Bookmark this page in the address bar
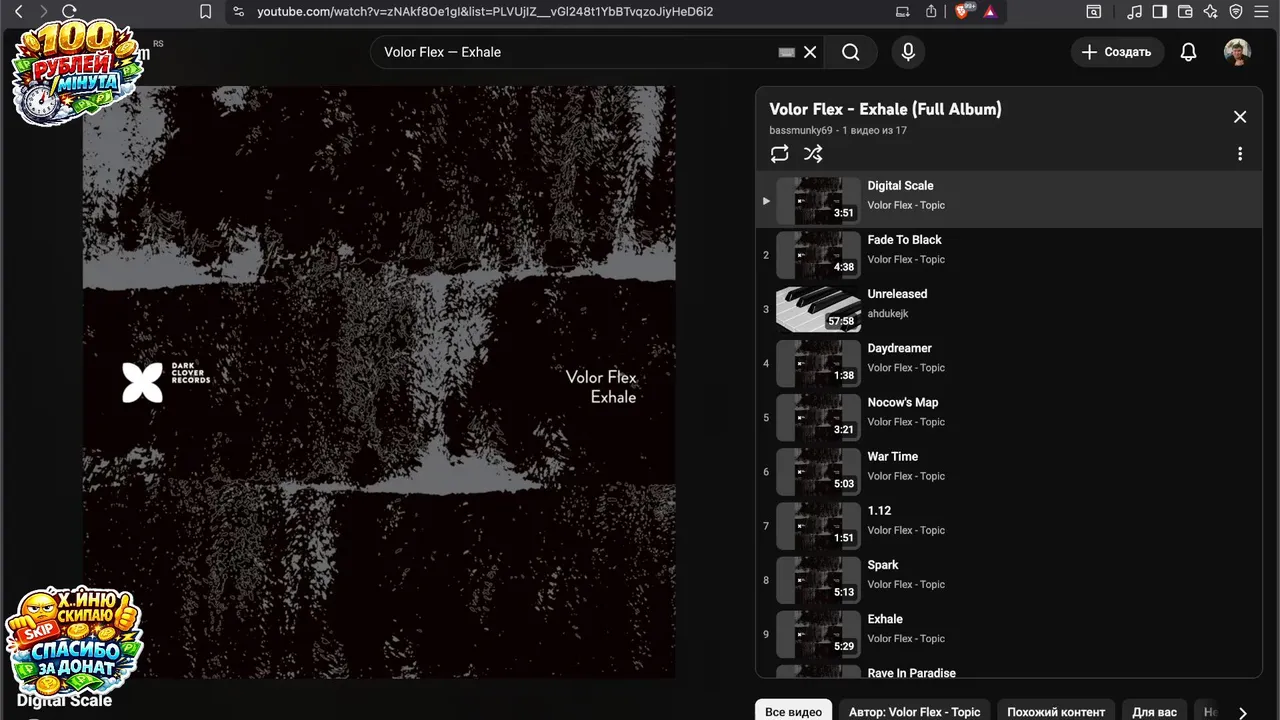 tap(206, 12)
